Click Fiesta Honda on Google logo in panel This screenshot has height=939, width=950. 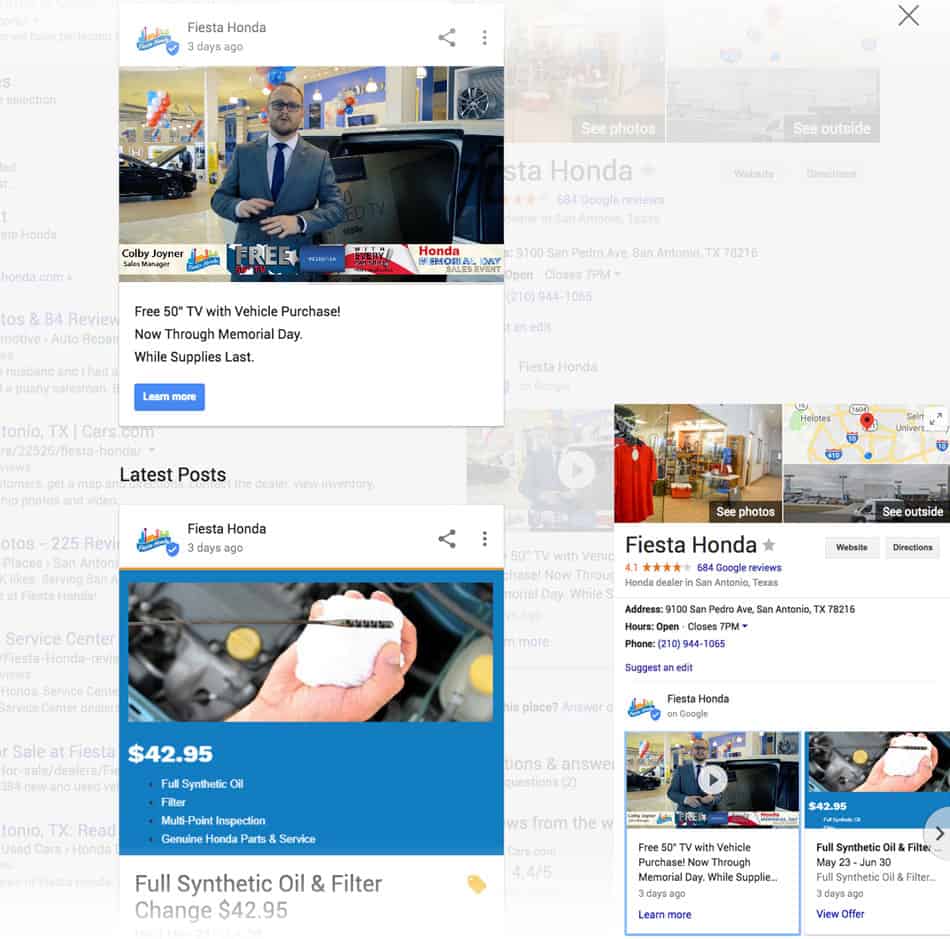point(643,708)
